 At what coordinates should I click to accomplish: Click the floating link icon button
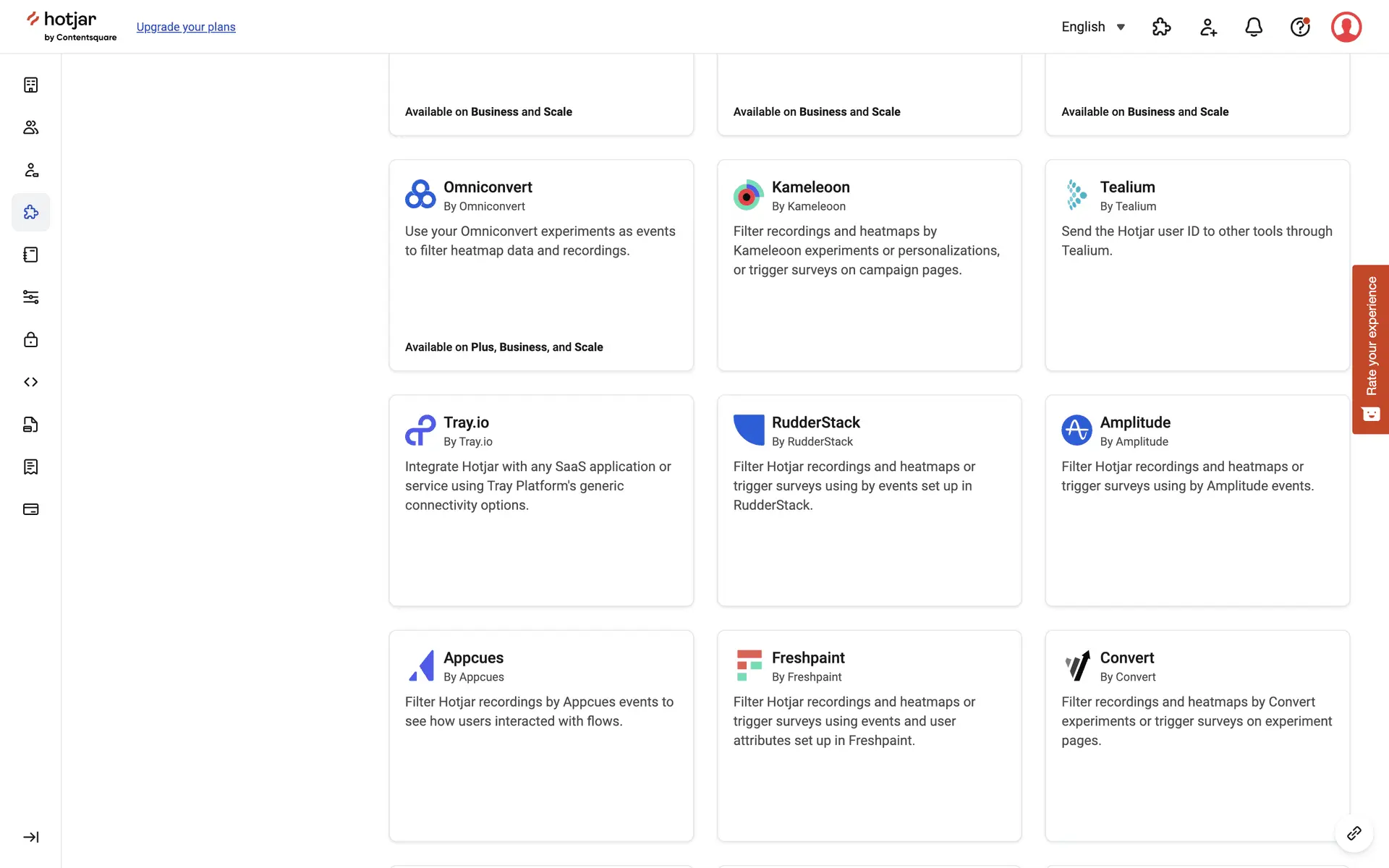(1354, 833)
